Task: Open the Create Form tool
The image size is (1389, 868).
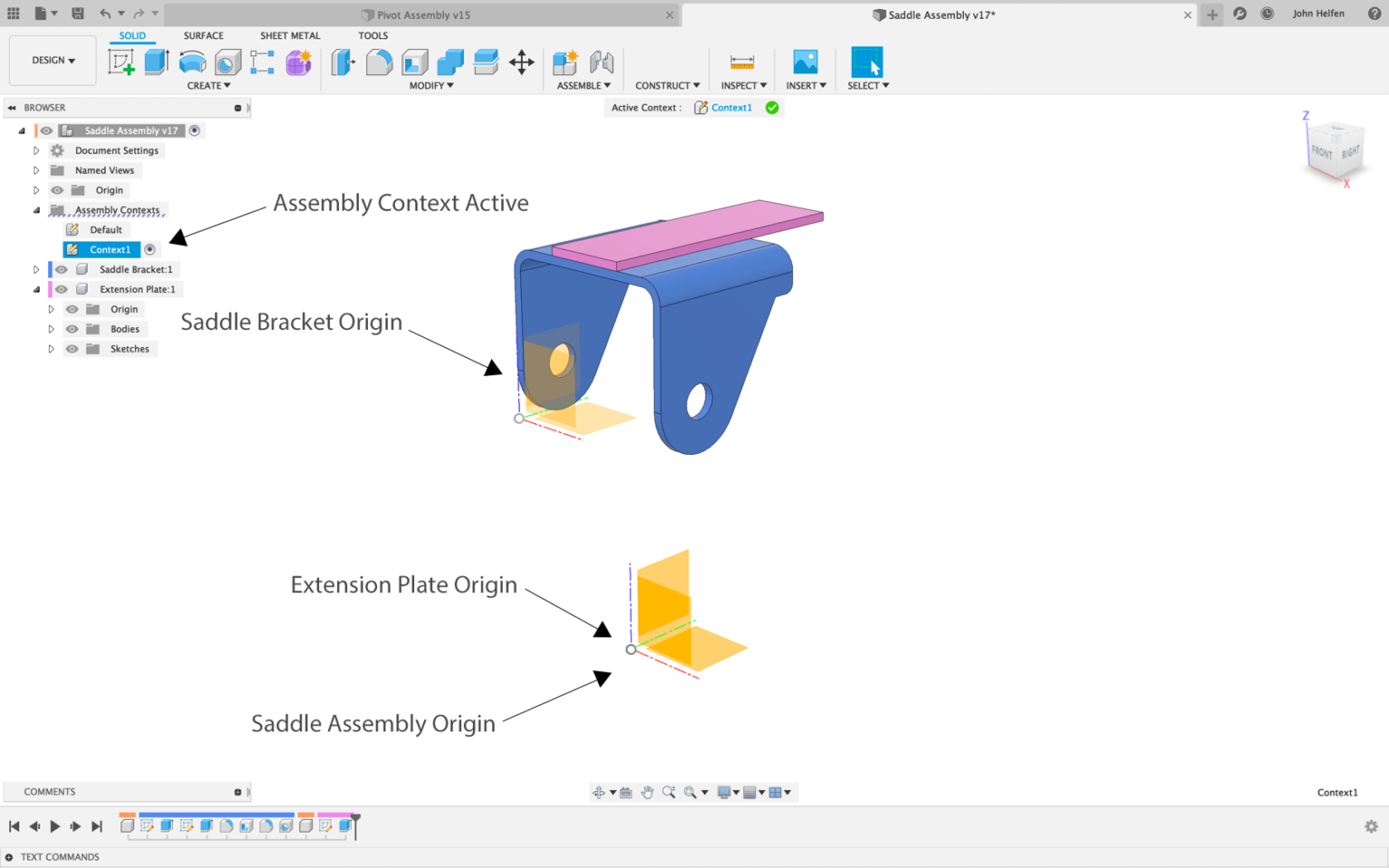Action: [x=298, y=61]
